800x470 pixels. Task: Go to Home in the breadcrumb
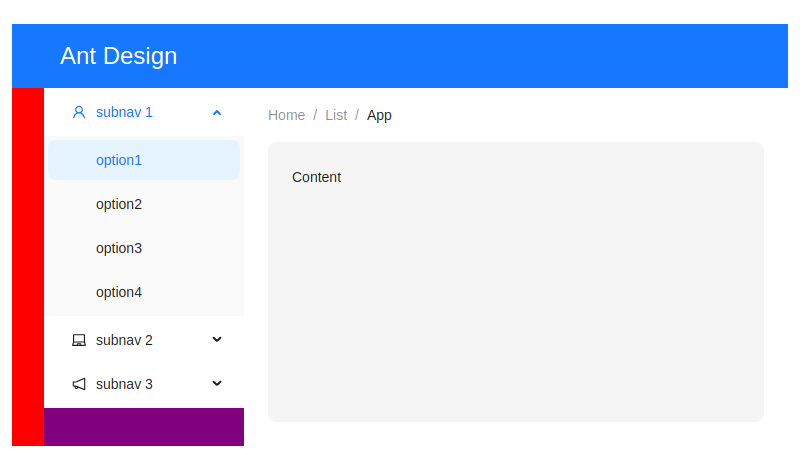point(286,115)
